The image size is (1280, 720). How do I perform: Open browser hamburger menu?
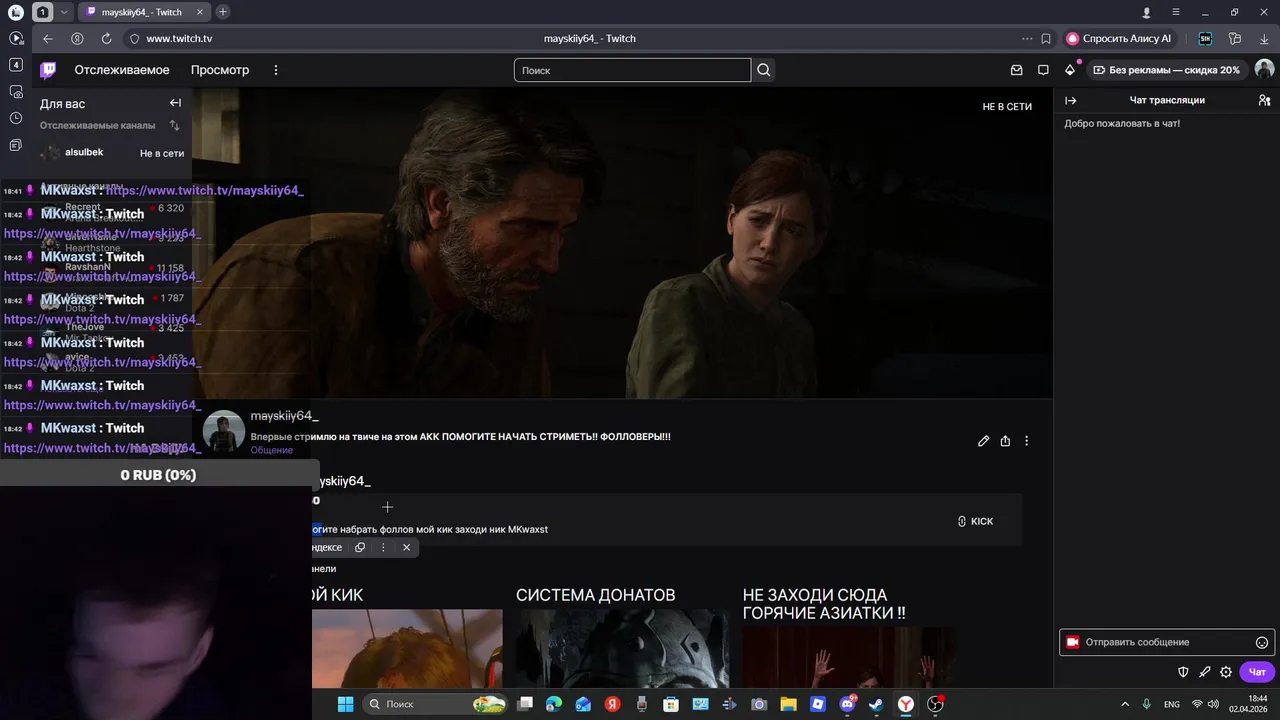tap(1176, 12)
